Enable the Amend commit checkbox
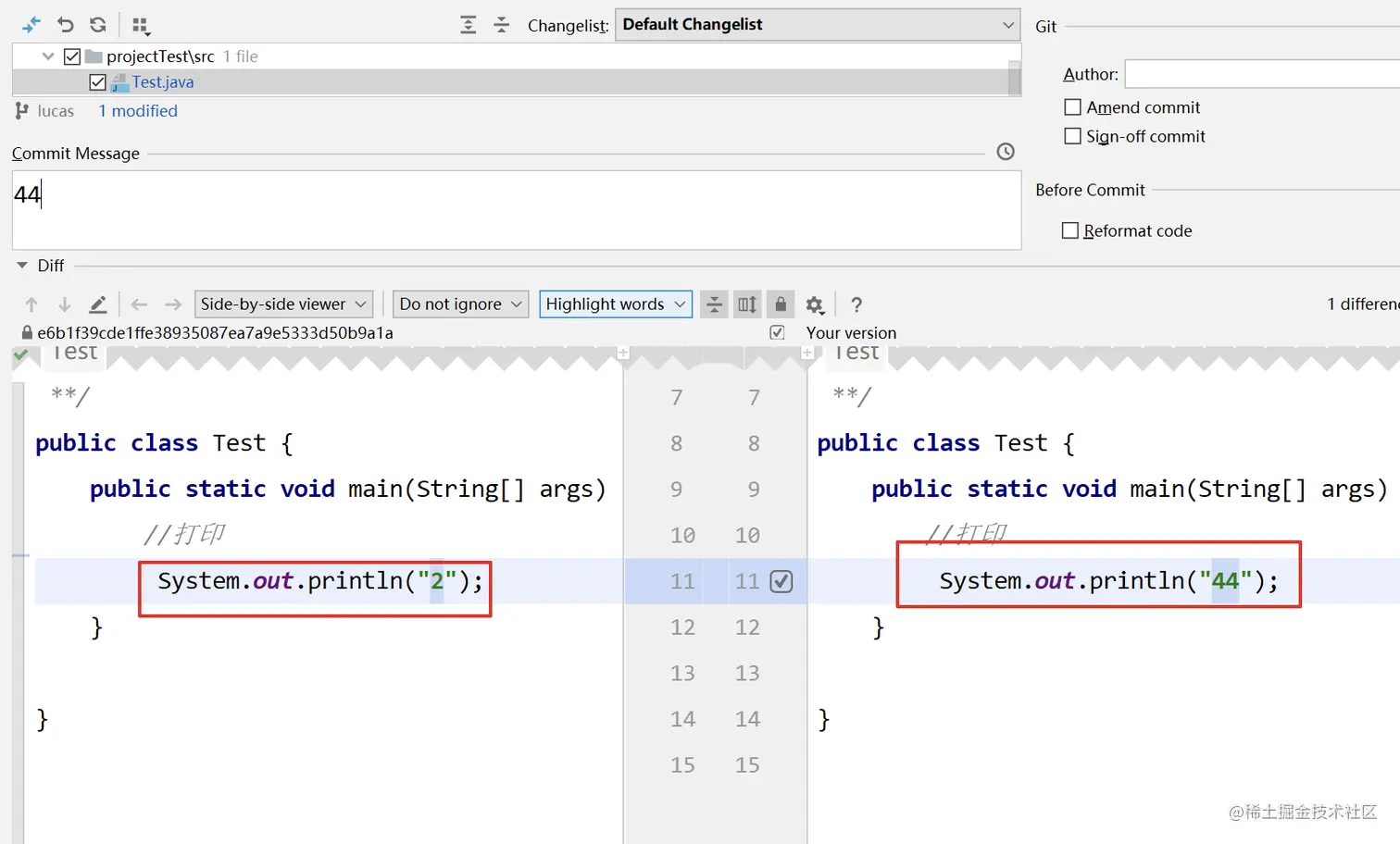This screenshot has width=1400, height=844. click(1072, 107)
